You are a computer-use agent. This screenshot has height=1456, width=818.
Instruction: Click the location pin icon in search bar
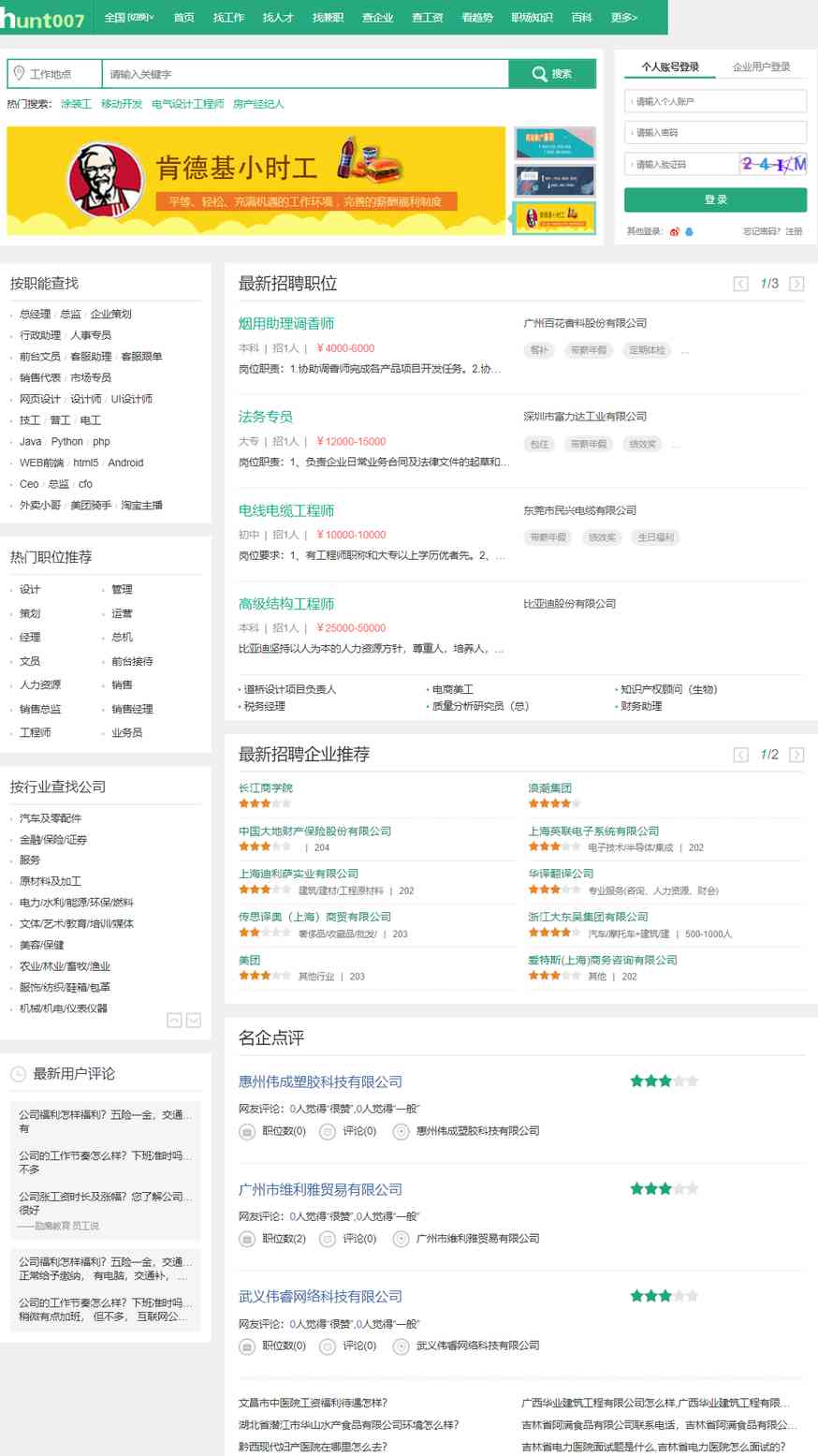(19, 73)
